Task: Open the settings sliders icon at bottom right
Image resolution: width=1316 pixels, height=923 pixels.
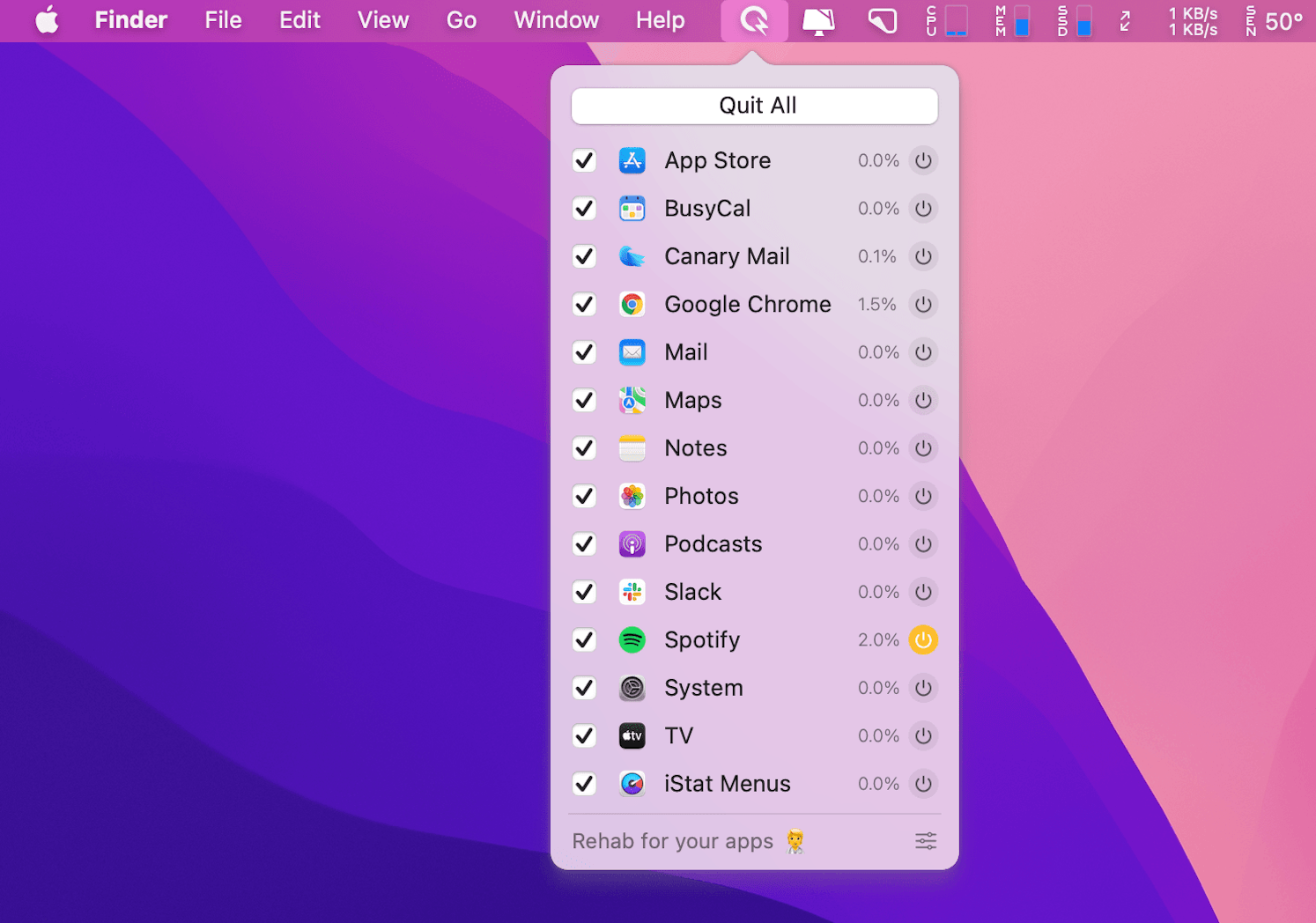Action: (925, 841)
